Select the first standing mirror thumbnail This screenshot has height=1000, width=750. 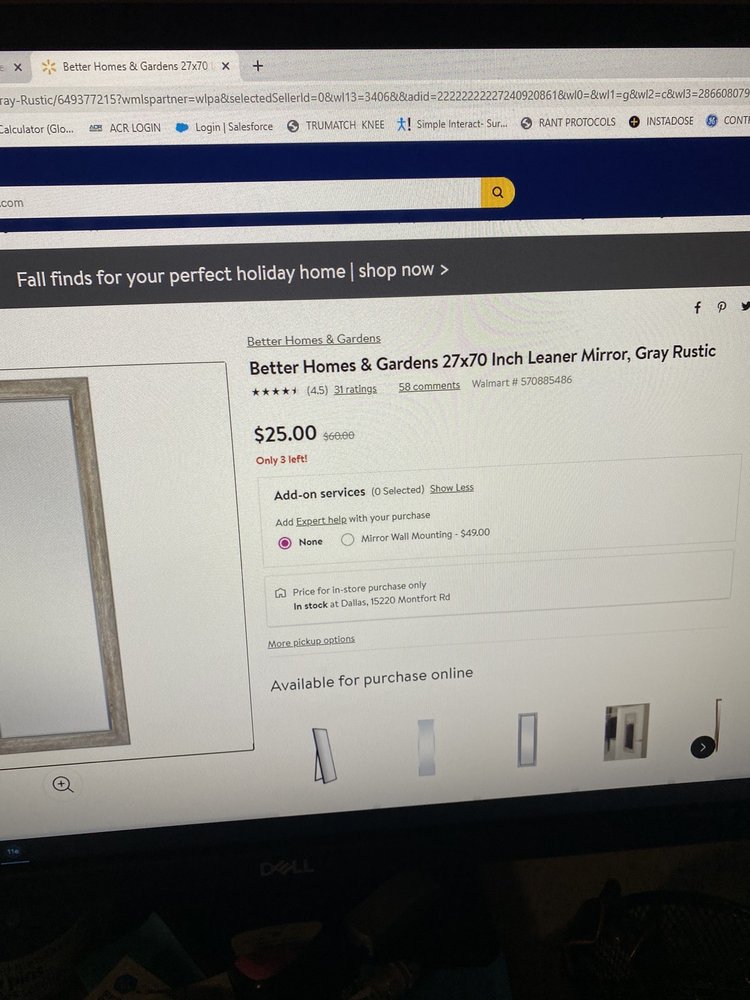pos(324,756)
